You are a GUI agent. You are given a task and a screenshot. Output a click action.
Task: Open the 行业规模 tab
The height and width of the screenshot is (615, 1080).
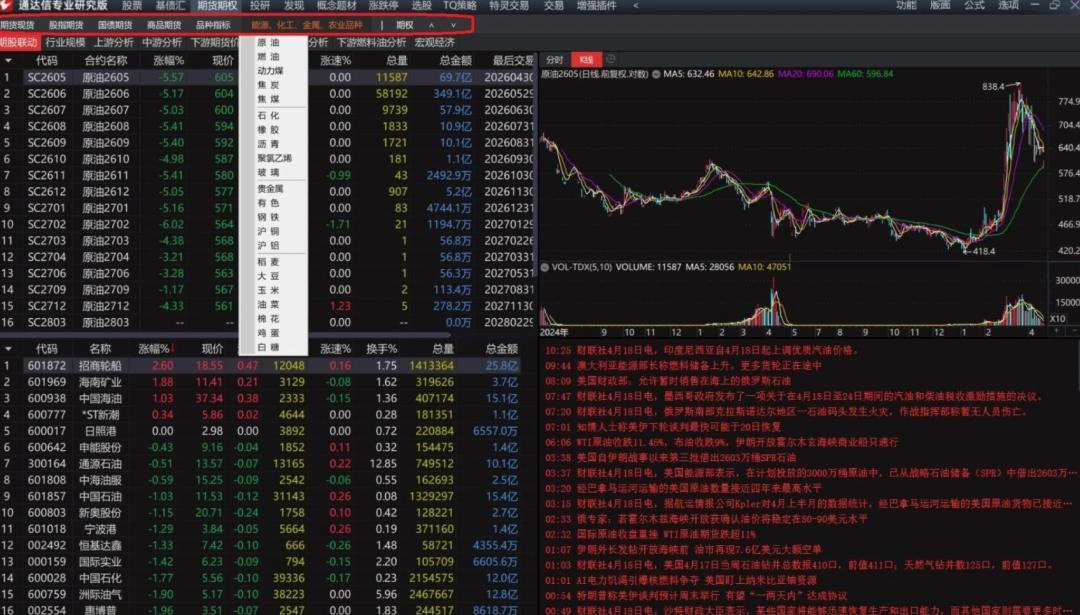coord(65,43)
